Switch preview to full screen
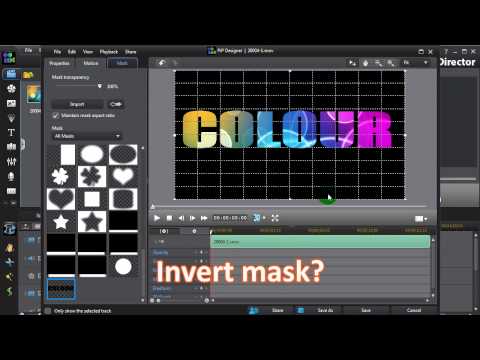Screen dimensions: 480x360 (275, 218)
